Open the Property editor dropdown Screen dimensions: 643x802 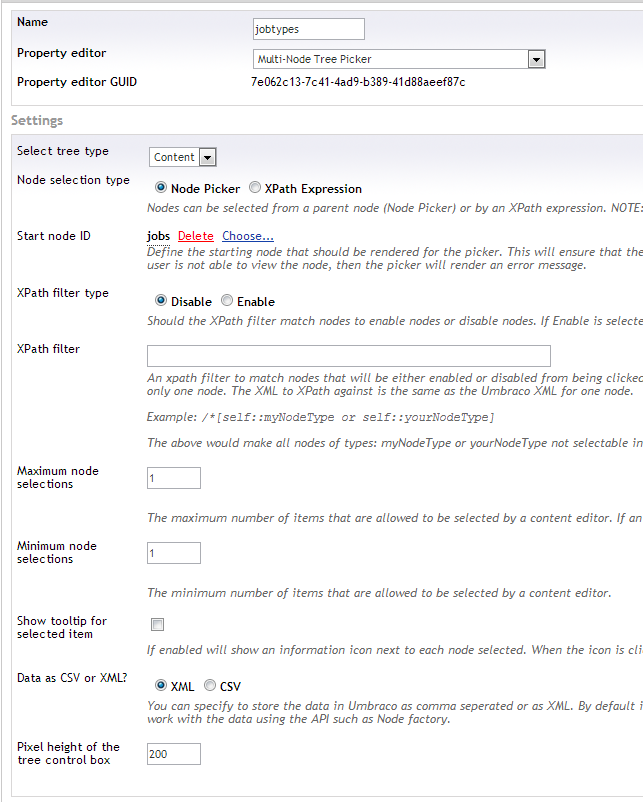click(x=399, y=59)
